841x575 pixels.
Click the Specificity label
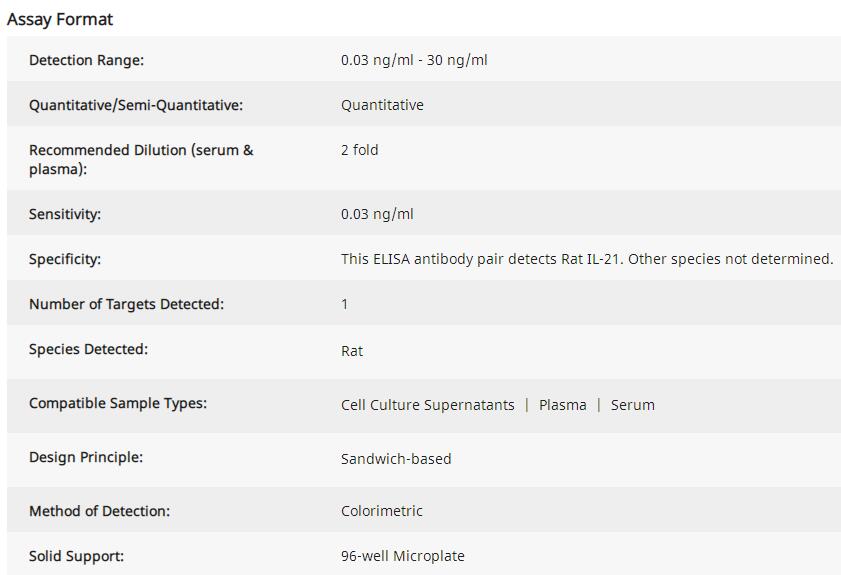pos(65,259)
